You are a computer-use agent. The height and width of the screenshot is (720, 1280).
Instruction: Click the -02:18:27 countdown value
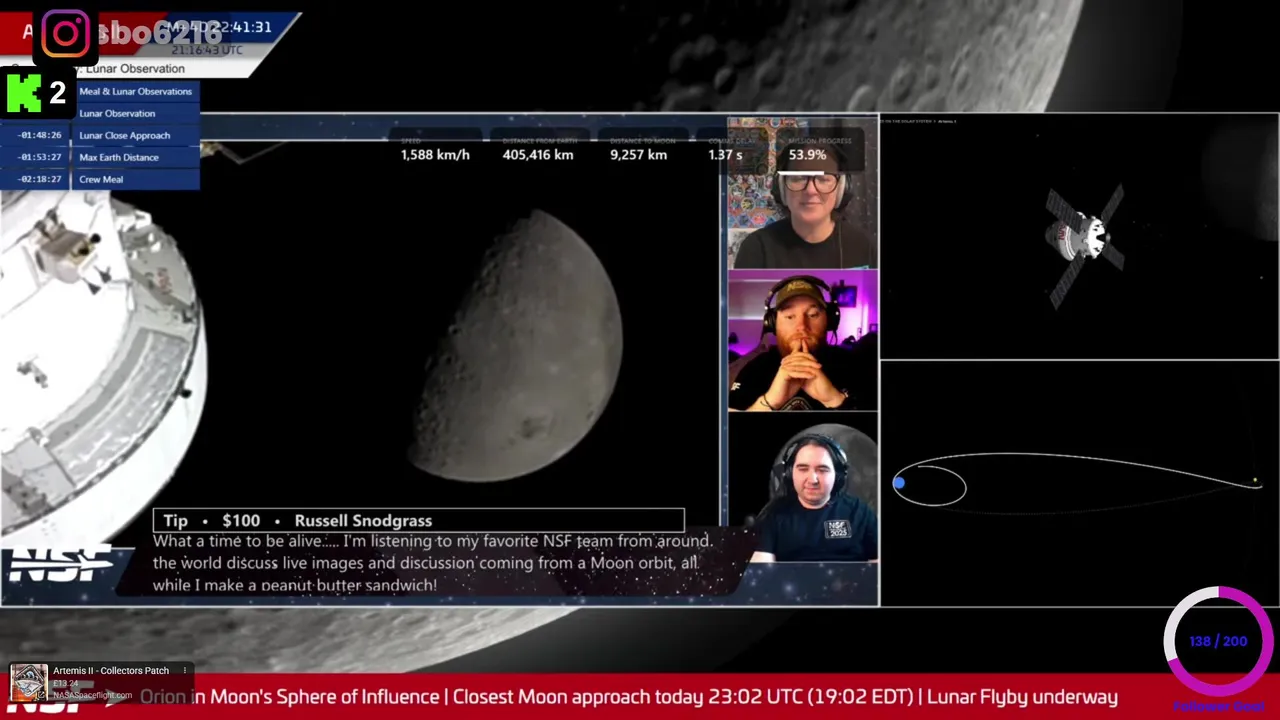[40, 179]
